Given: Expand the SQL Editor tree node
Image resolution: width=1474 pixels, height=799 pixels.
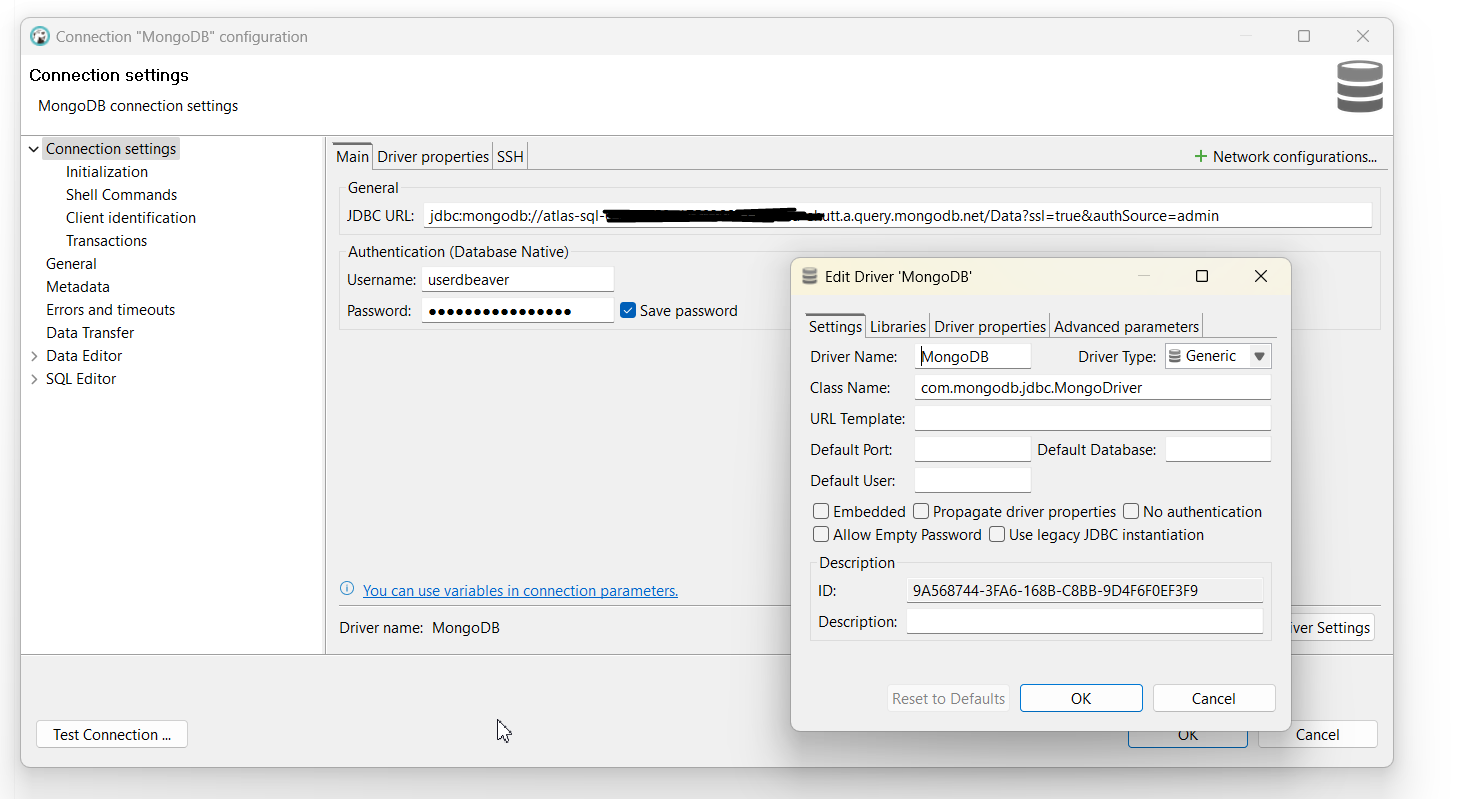Looking at the screenshot, I should click(x=34, y=379).
